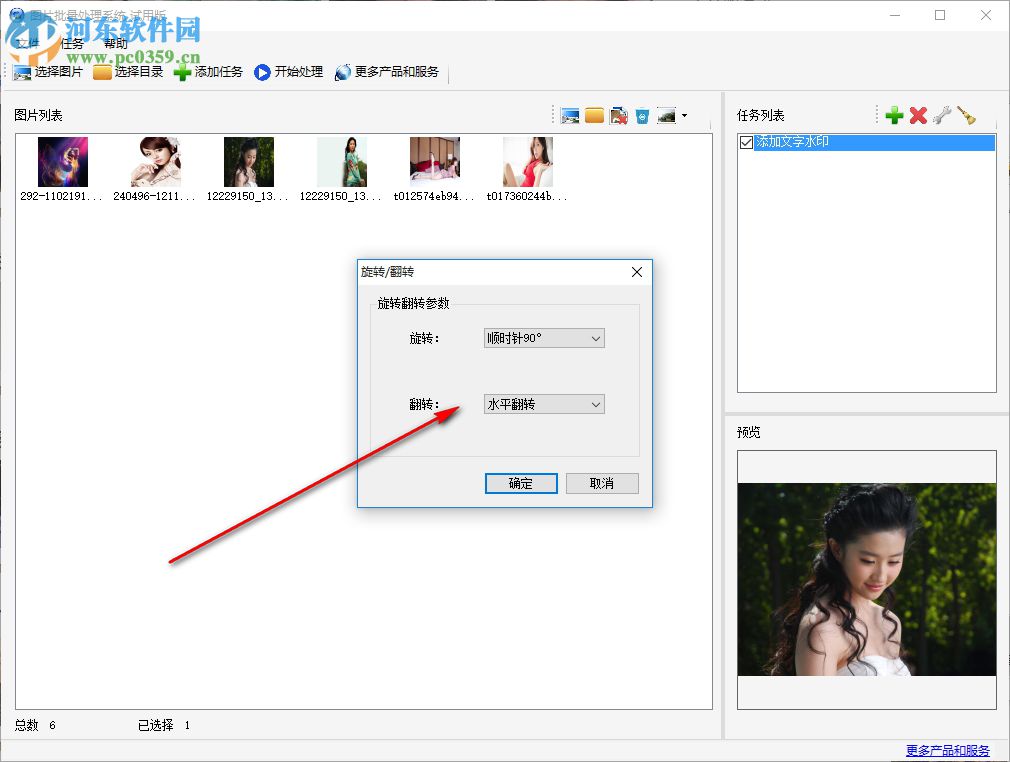Click the delete image icon above image list
The height and width of the screenshot is (762, 1010).
click(619, 115)
